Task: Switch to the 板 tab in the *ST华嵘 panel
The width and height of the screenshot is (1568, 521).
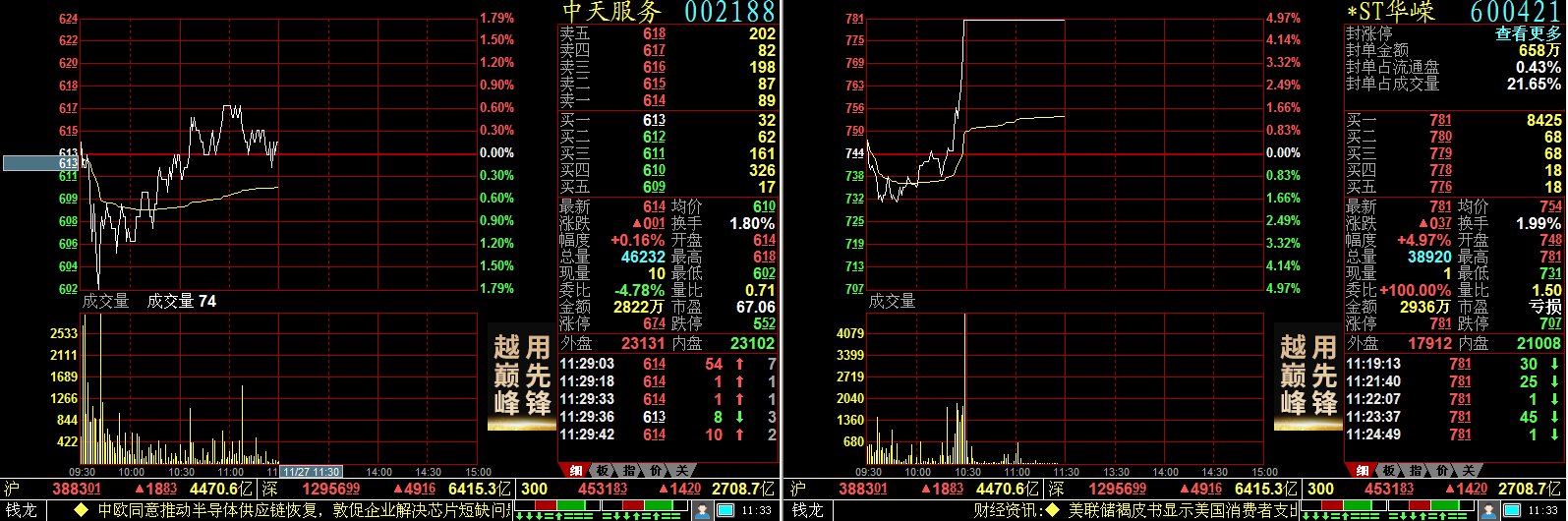Action: pyautogui.click(x=1389, y=471)
